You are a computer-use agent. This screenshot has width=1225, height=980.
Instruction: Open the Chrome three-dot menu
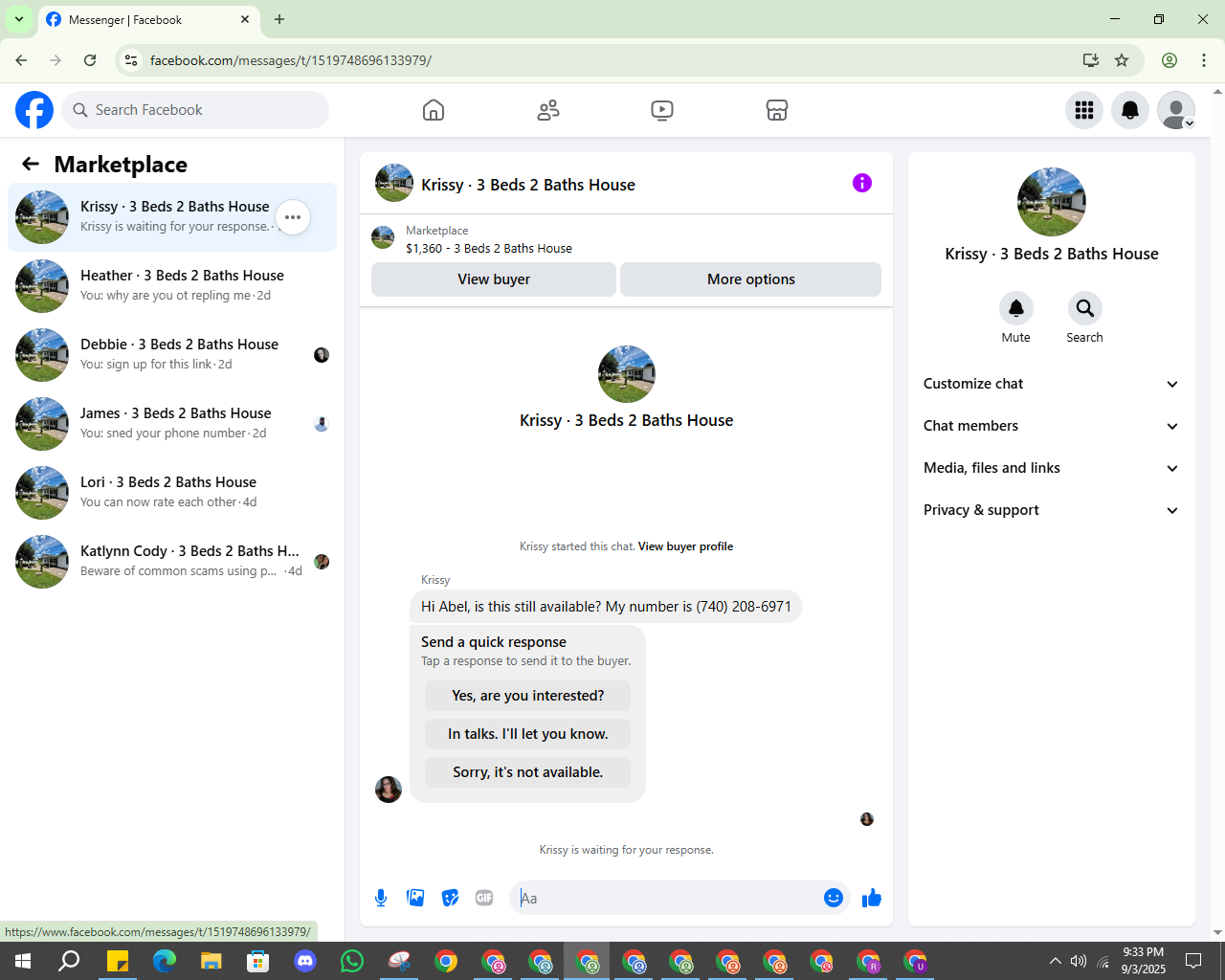(x=1204, y=60)
